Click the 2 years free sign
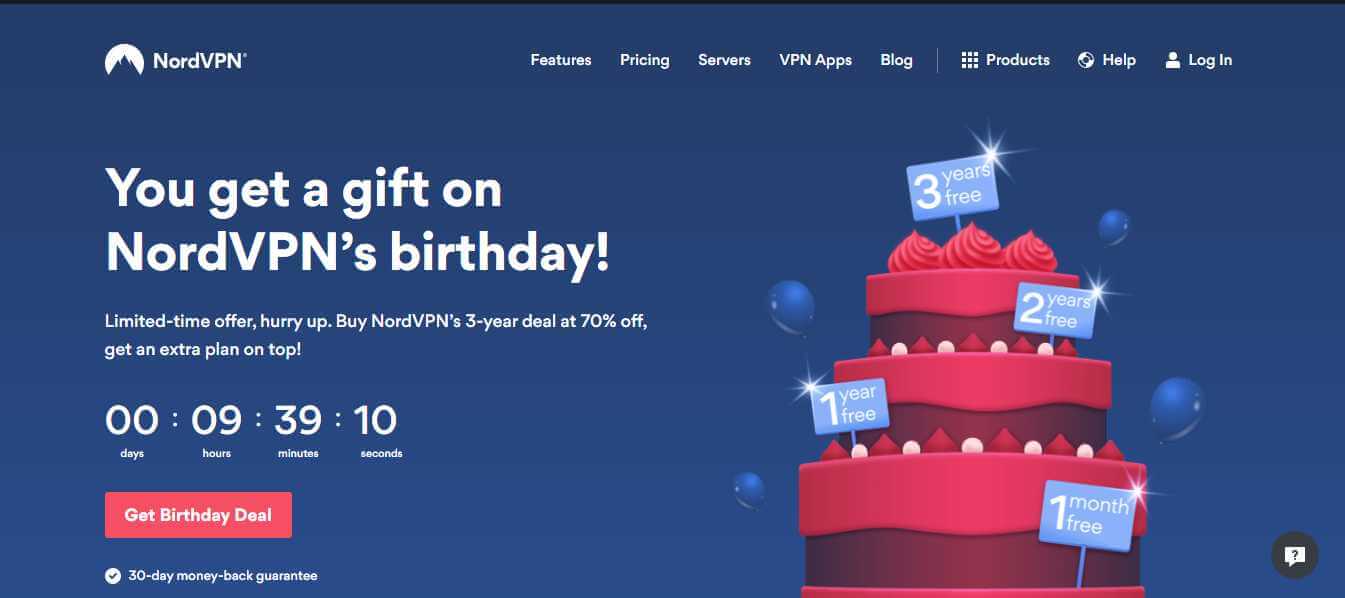This screenshot has width=1345, height=598. pos(1055,309)
